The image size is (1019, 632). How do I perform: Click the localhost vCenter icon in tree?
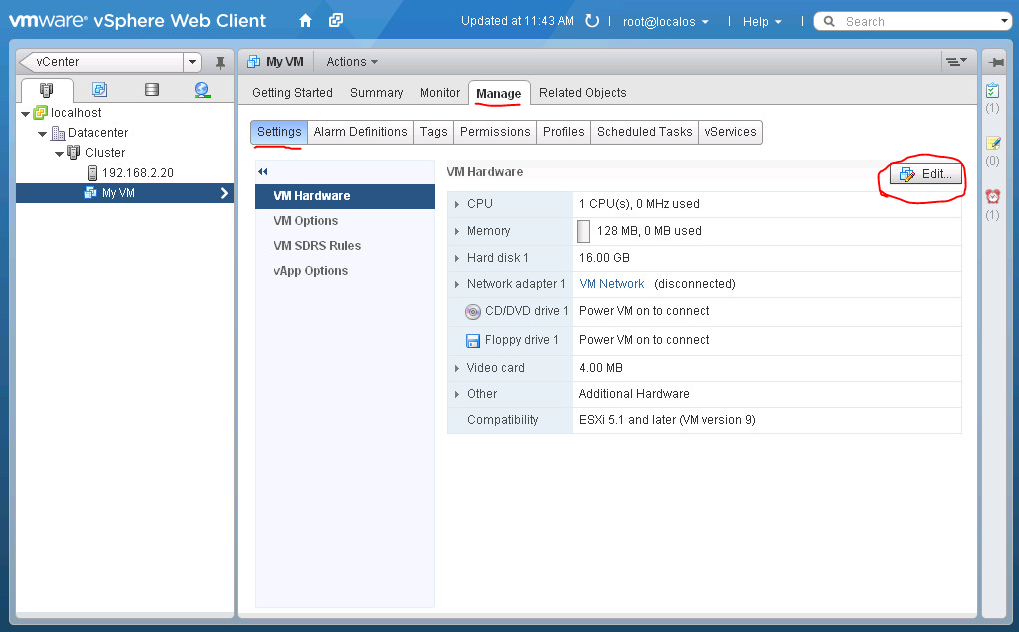(x=40, y=112)
